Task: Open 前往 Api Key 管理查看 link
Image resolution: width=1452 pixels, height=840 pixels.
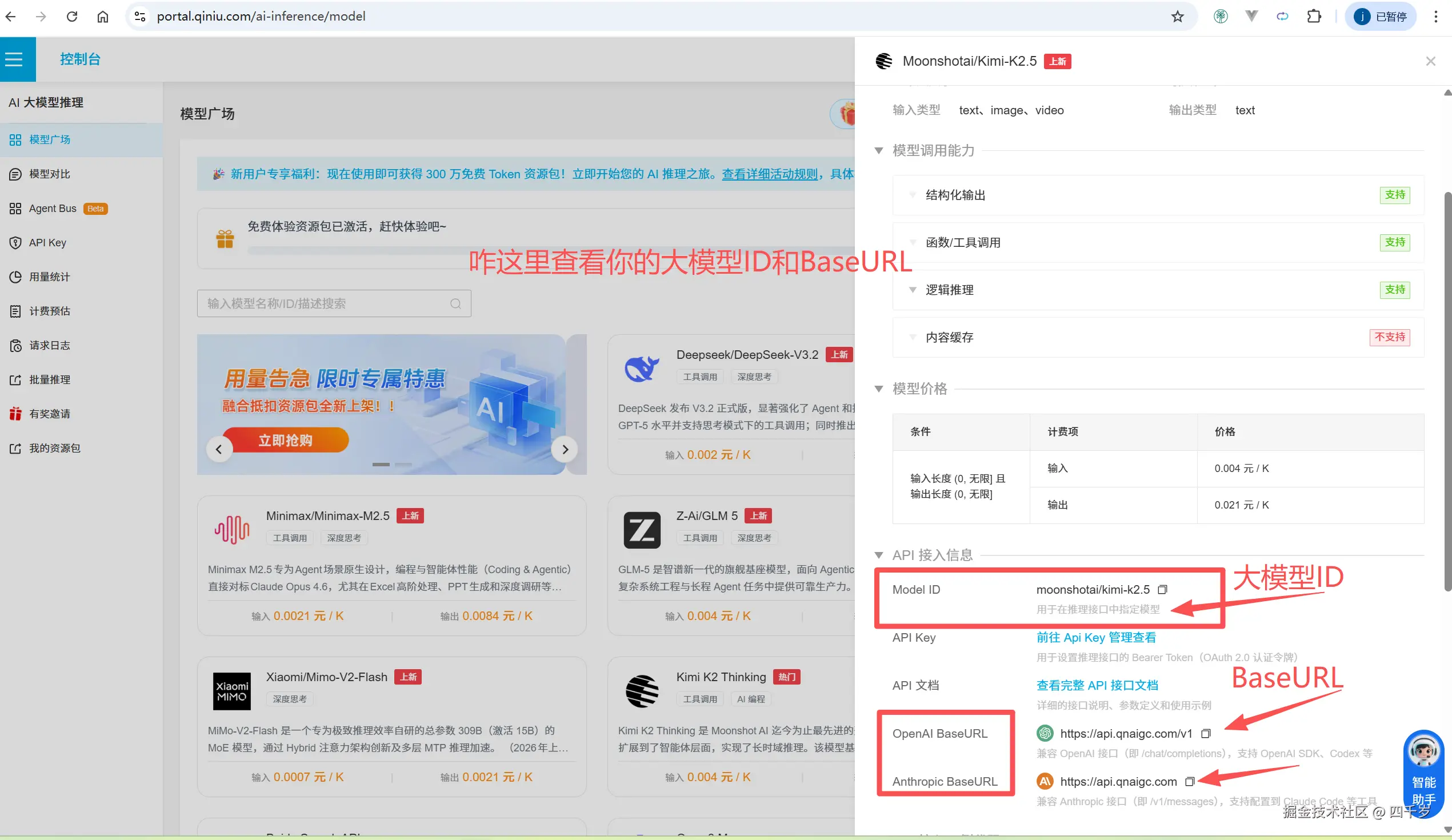Action: tap(1095, 637)
